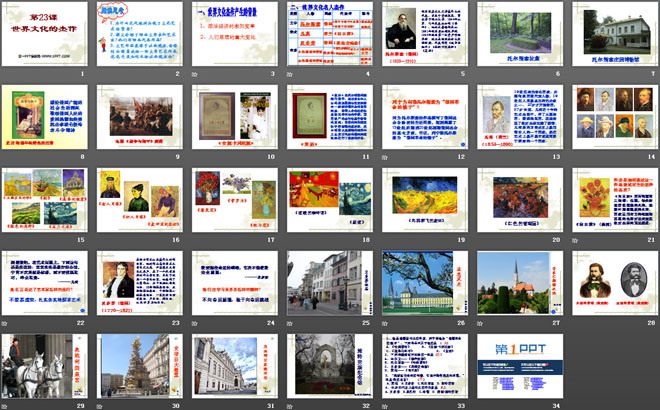
Task: Select slide 27 thumbnail with church spire
Action: click(x=521, y=283)
